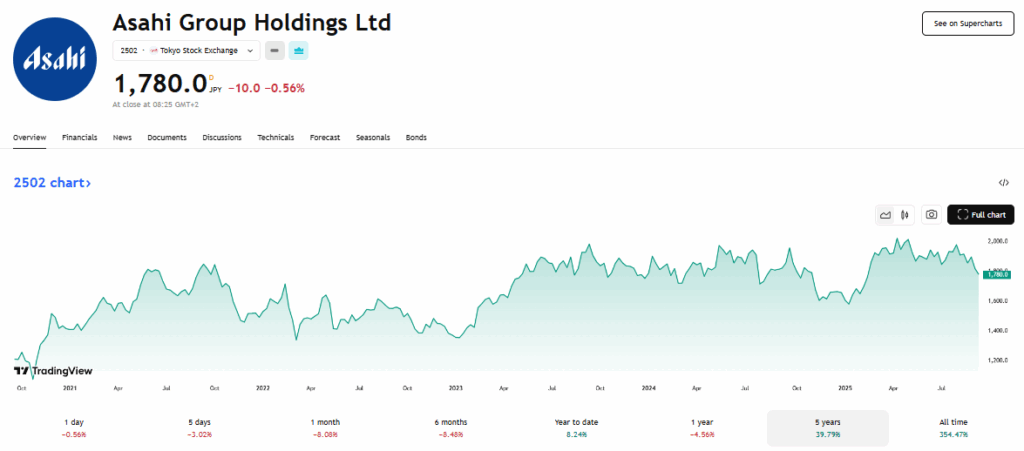Click the −10.0 −0.56% change text
Viewport: 1024px width, 451px height.
pos(266,88)
